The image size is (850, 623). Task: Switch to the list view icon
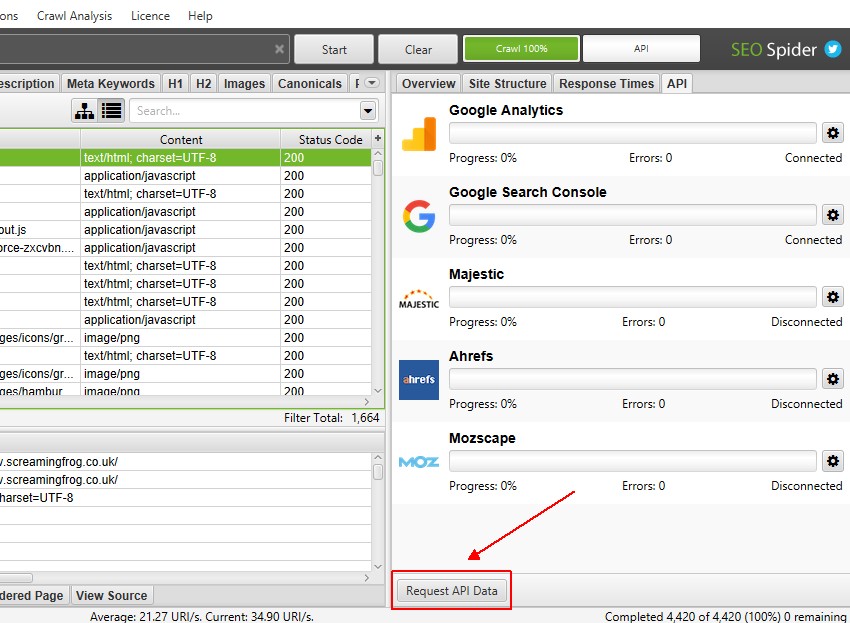click(x=112, y=111)
